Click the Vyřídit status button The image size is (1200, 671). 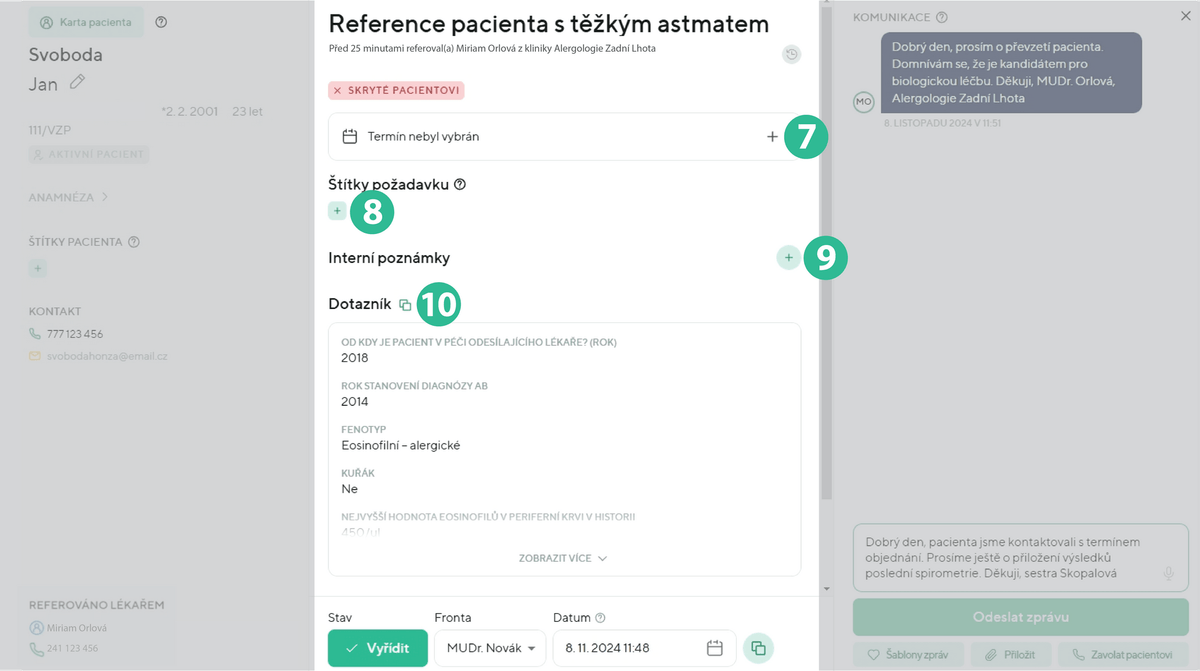(377, 648)
